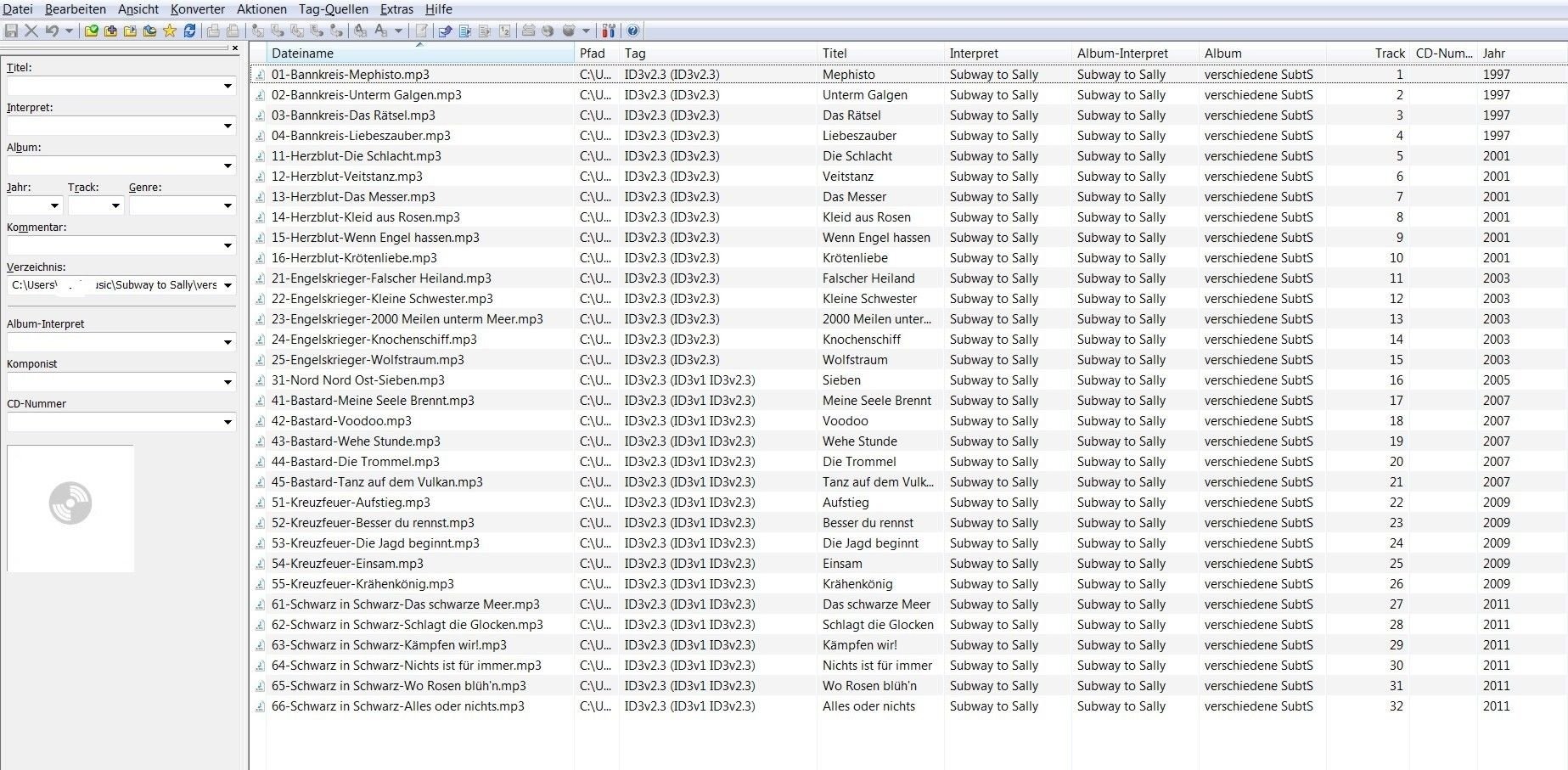Sort by the Dateiname column header
Screen dimensions: 1568x770
tap(420, 53)
